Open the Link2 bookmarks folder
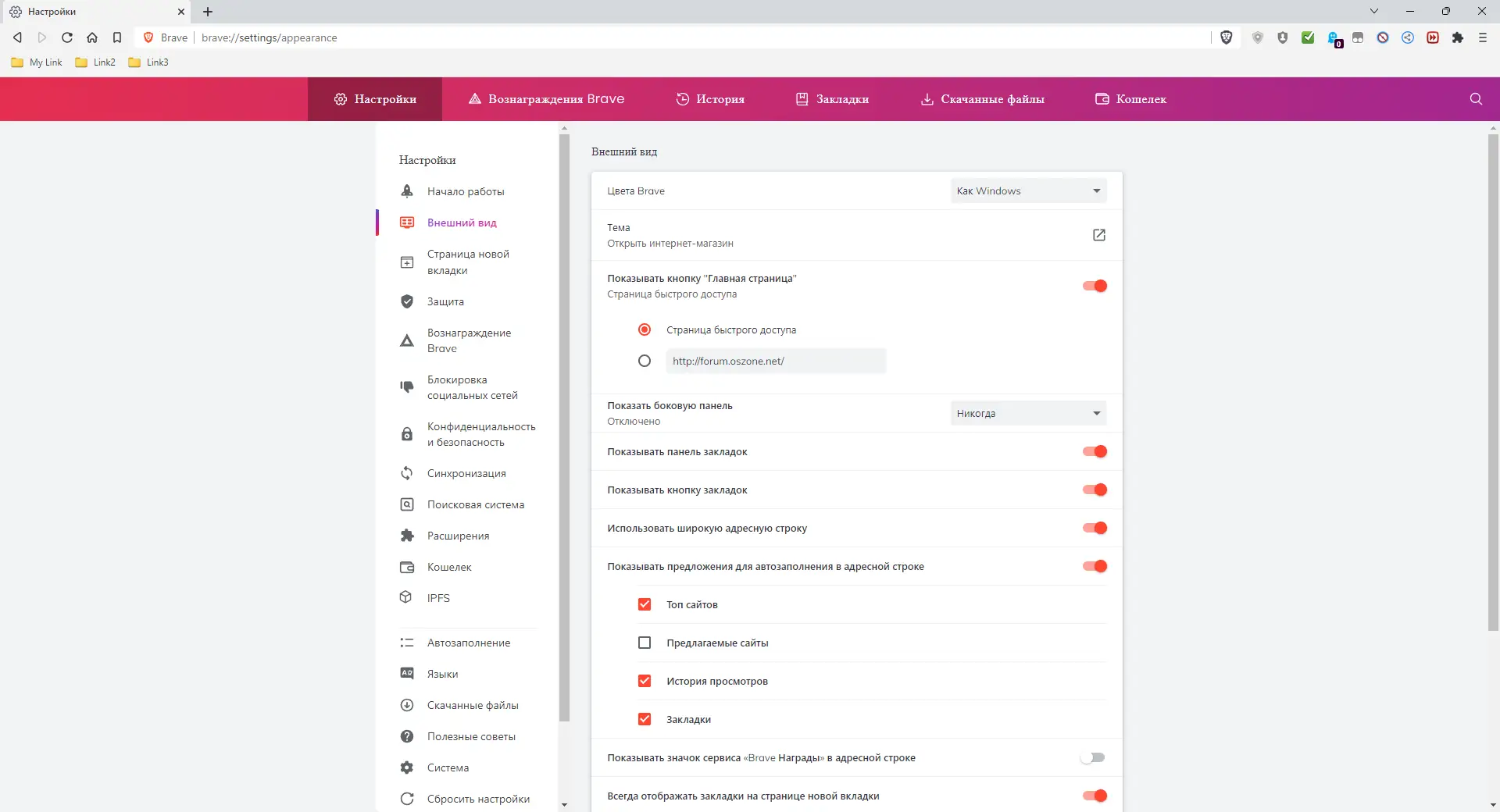Image resolution: width=1500 pixels, height=812 pixels. pyautogui.click(x=95, y=62)
